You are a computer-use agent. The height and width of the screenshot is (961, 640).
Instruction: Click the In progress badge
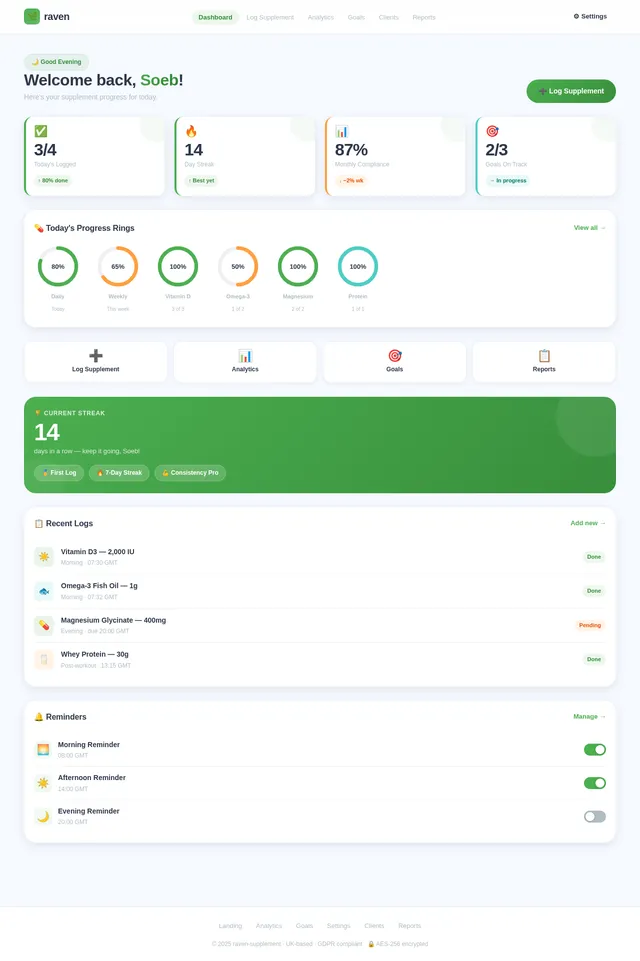pyautogui.click(x=508, y=181)
